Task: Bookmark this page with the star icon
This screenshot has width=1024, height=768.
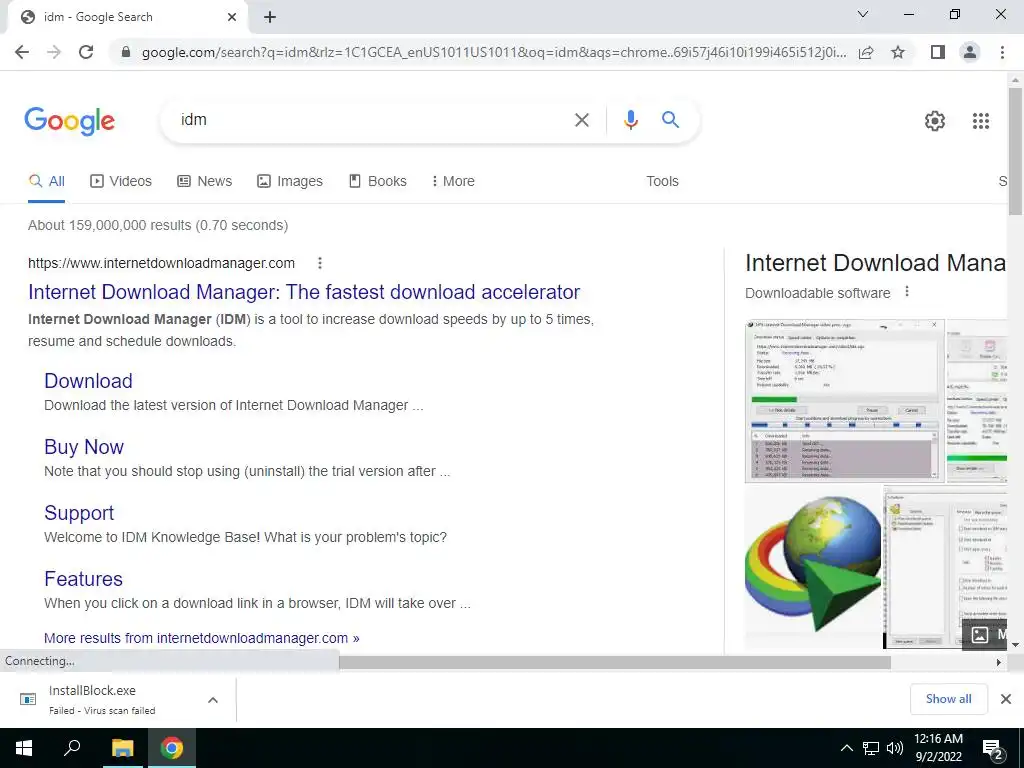Action: coord(898,52)
